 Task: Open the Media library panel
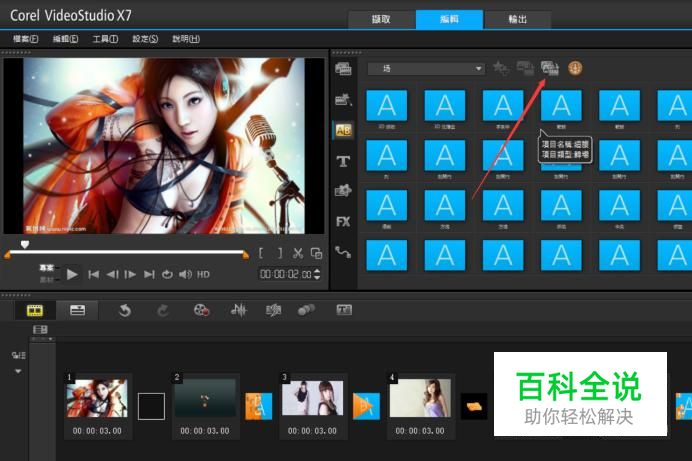[x=343, y=69]
